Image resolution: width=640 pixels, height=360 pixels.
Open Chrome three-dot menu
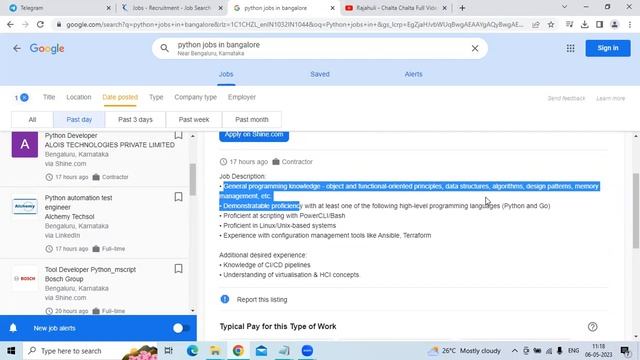click(x=630, y=24)
